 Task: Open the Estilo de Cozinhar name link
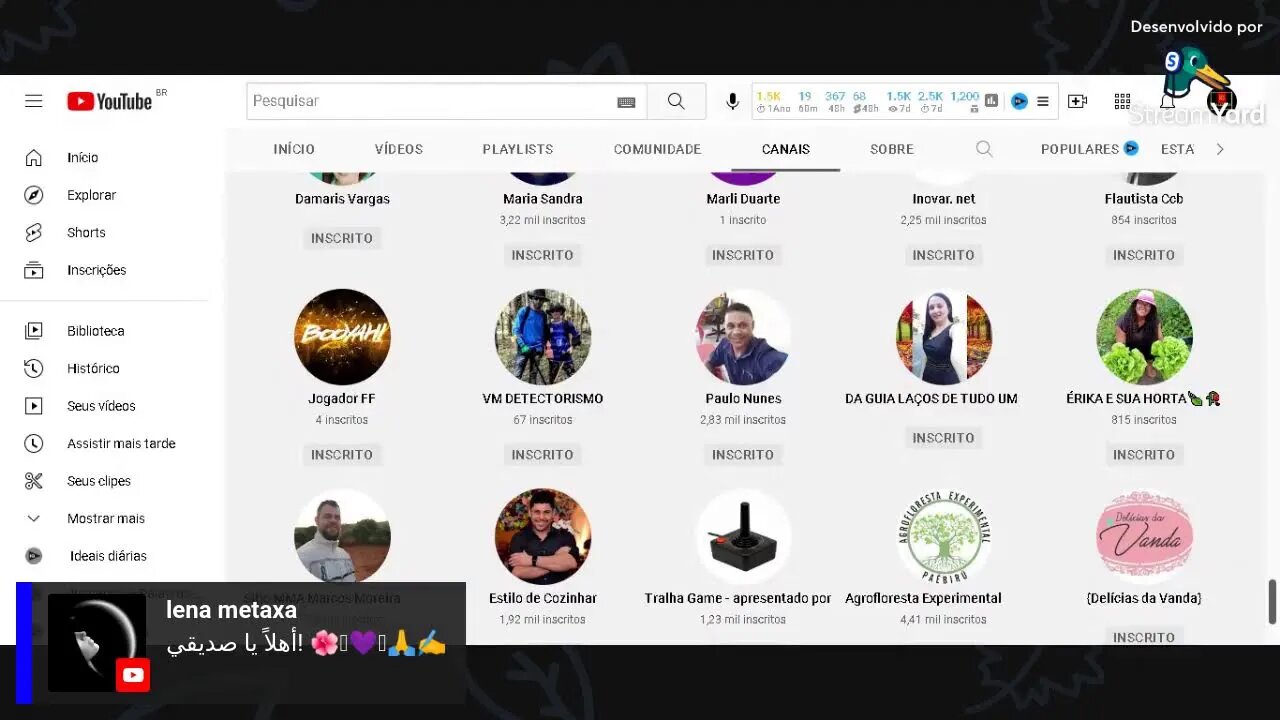(x=543, y=598)
